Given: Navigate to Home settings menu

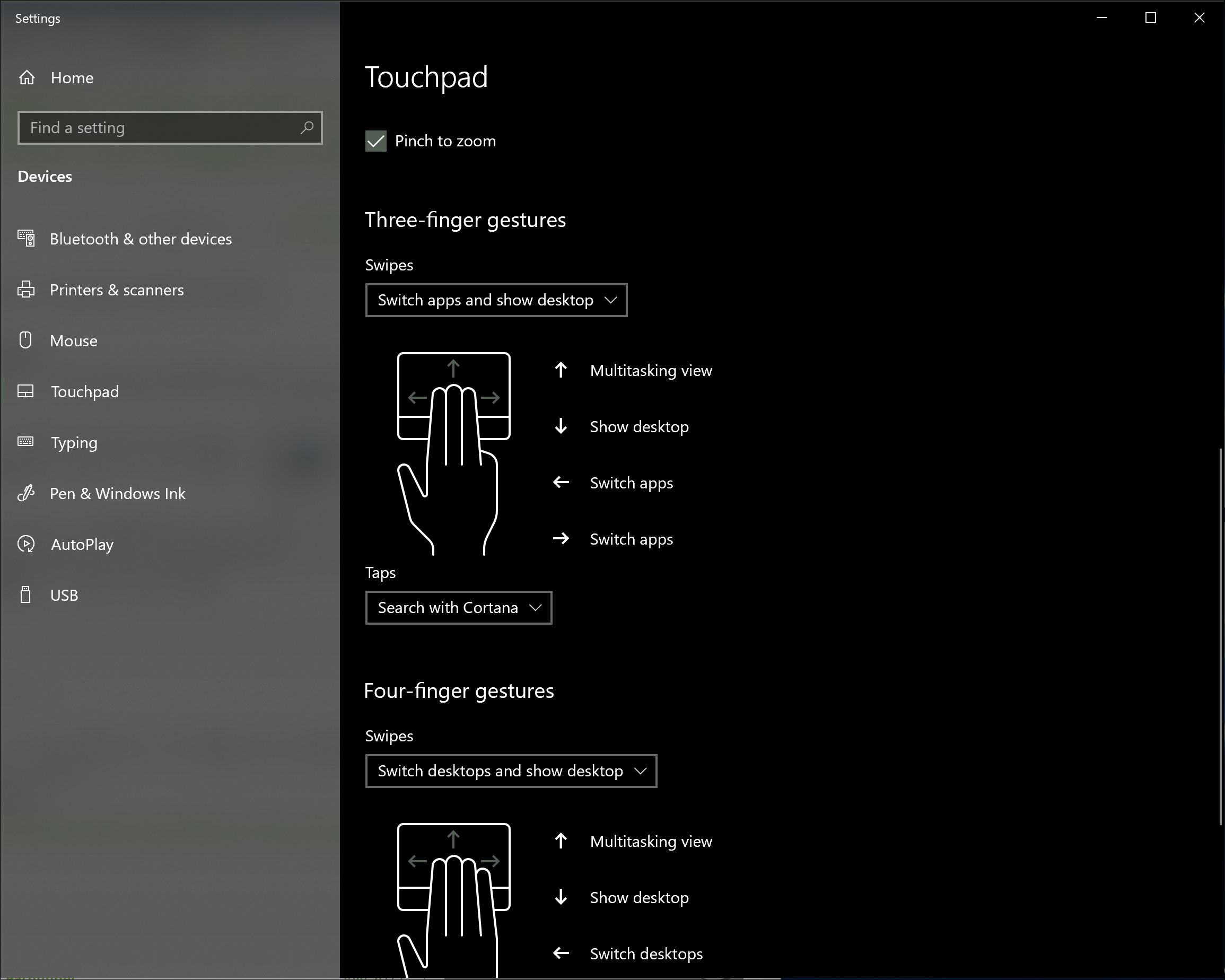Looking at the screenshot, I should [x=73, y=77].
